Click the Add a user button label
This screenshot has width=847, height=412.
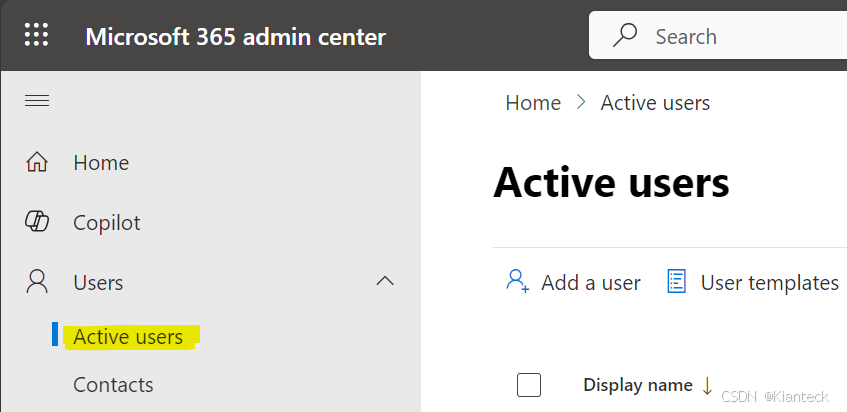tap(591, 282)
